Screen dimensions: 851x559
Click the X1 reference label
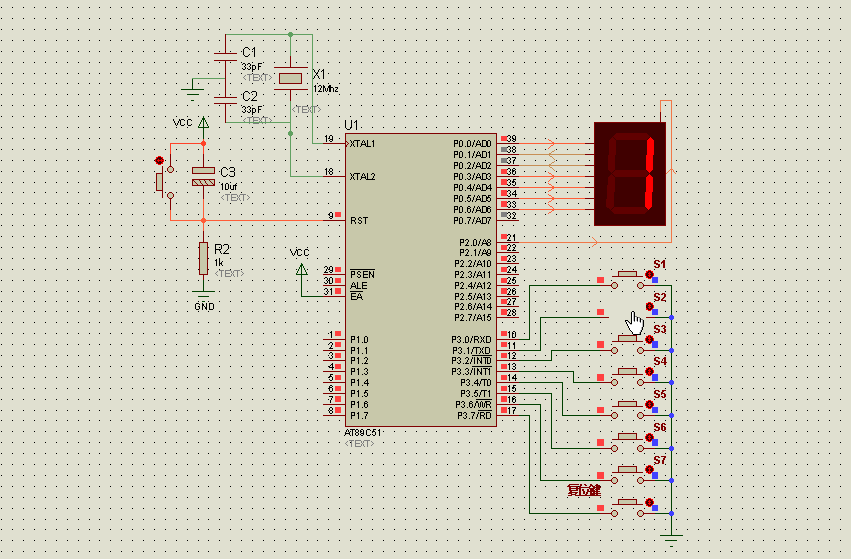click(x=319, y=74)
